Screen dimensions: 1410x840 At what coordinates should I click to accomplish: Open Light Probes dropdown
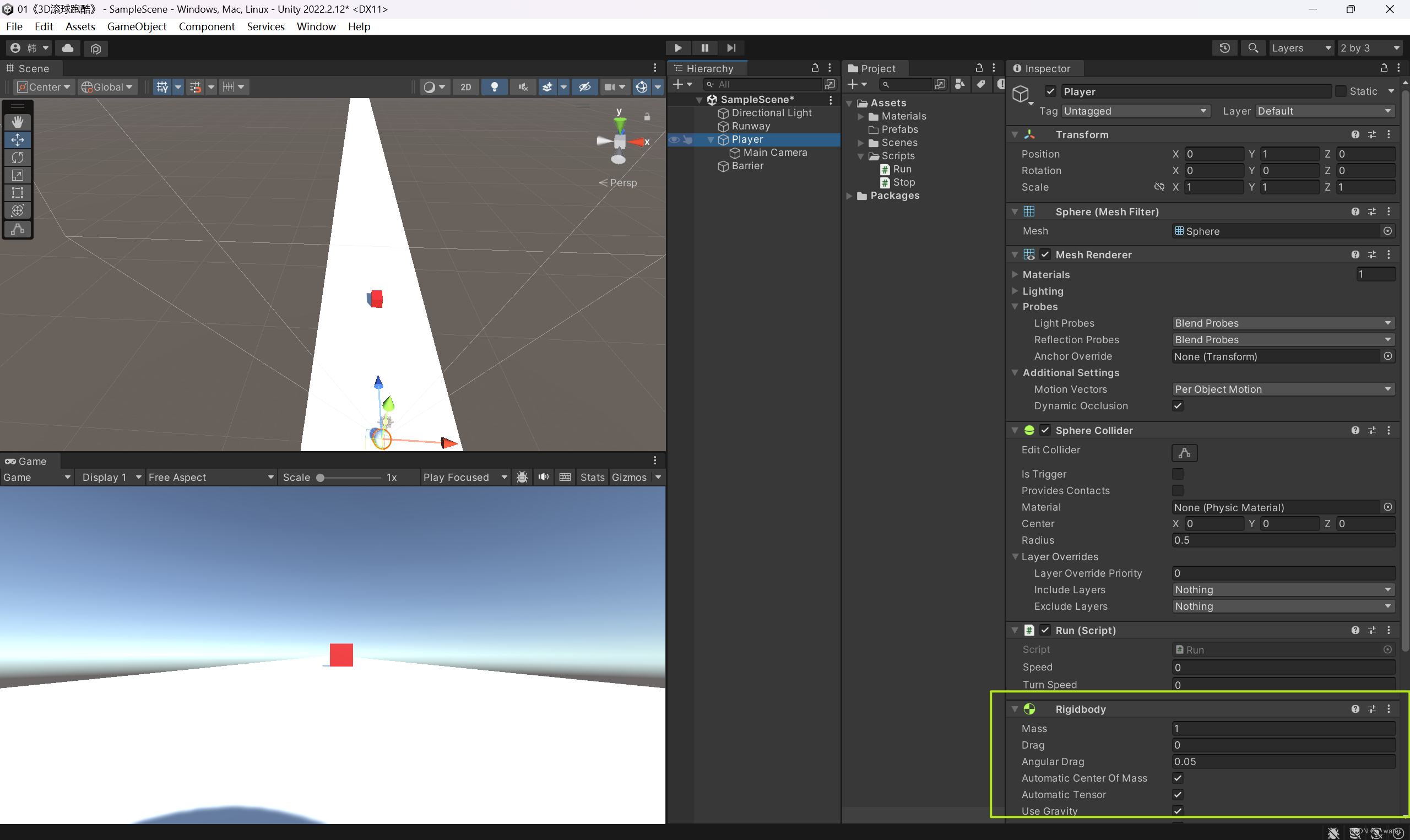tap(1282, 323)
